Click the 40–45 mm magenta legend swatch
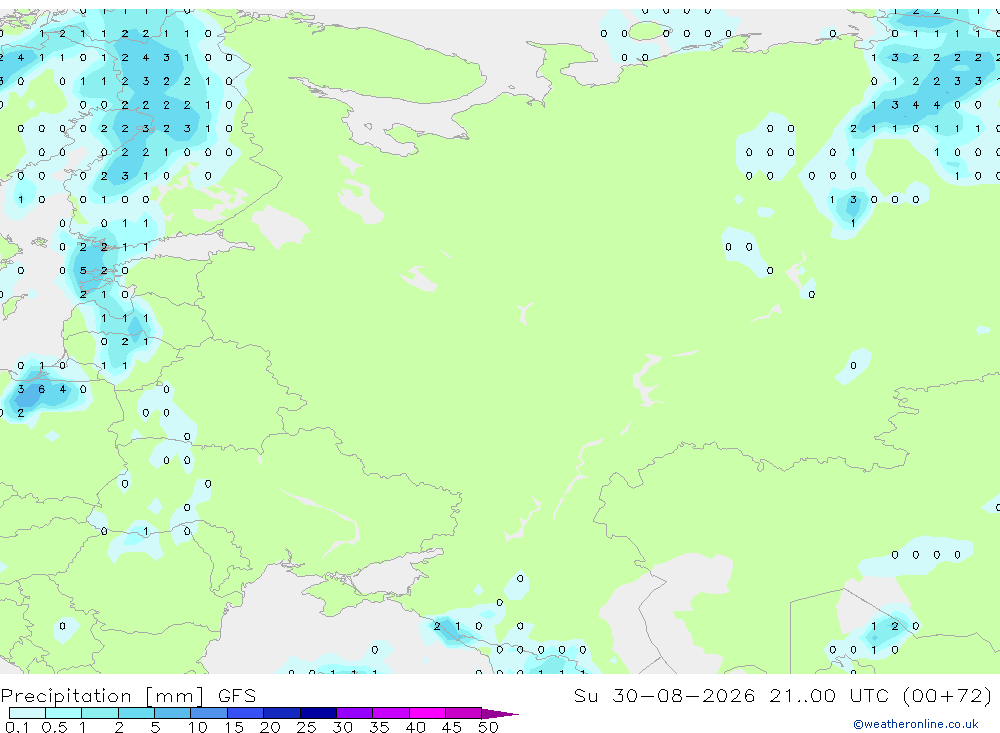1000x733 pixels. (427, 713)
